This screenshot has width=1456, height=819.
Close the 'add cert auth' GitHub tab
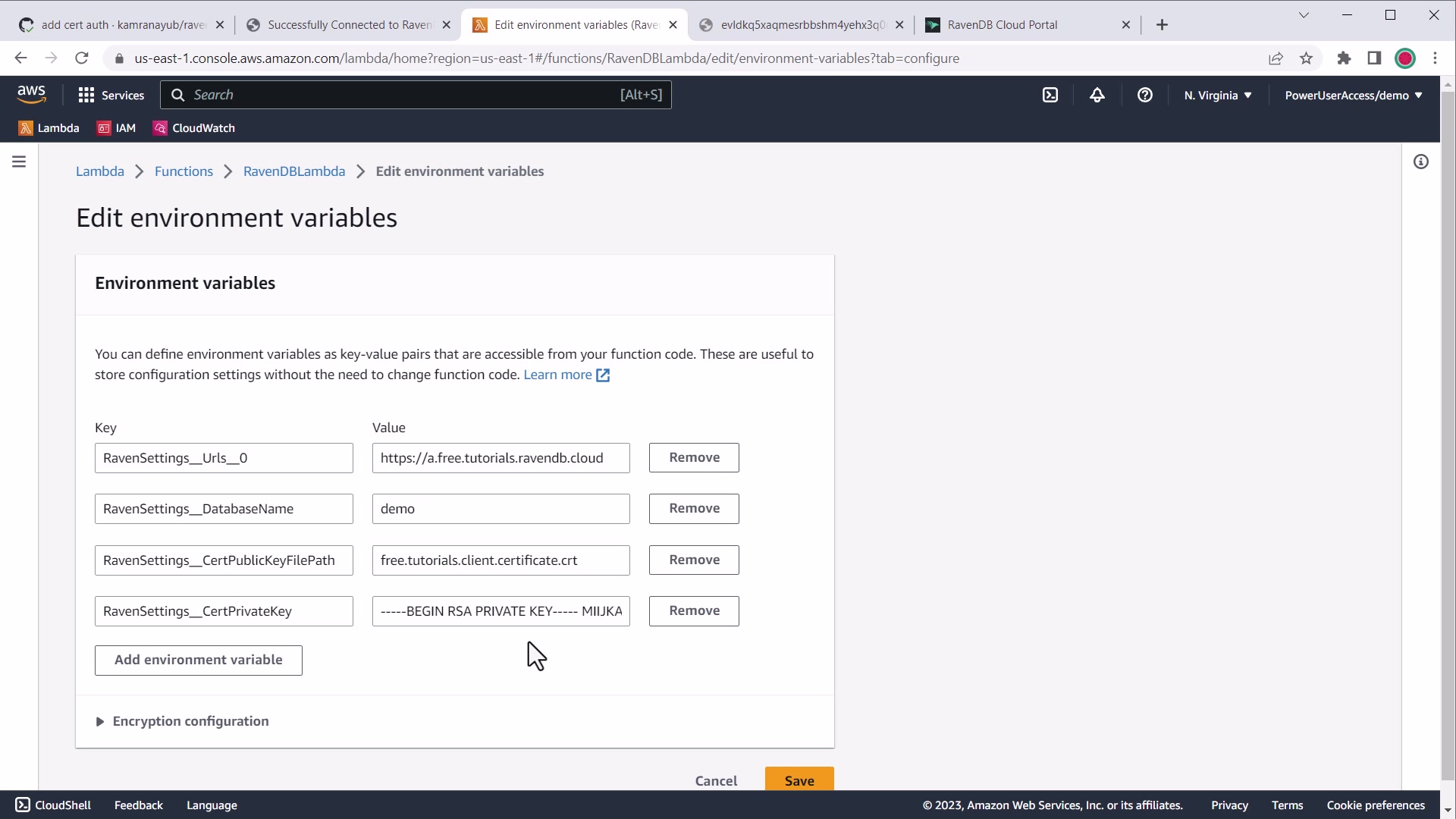point(220,25)
